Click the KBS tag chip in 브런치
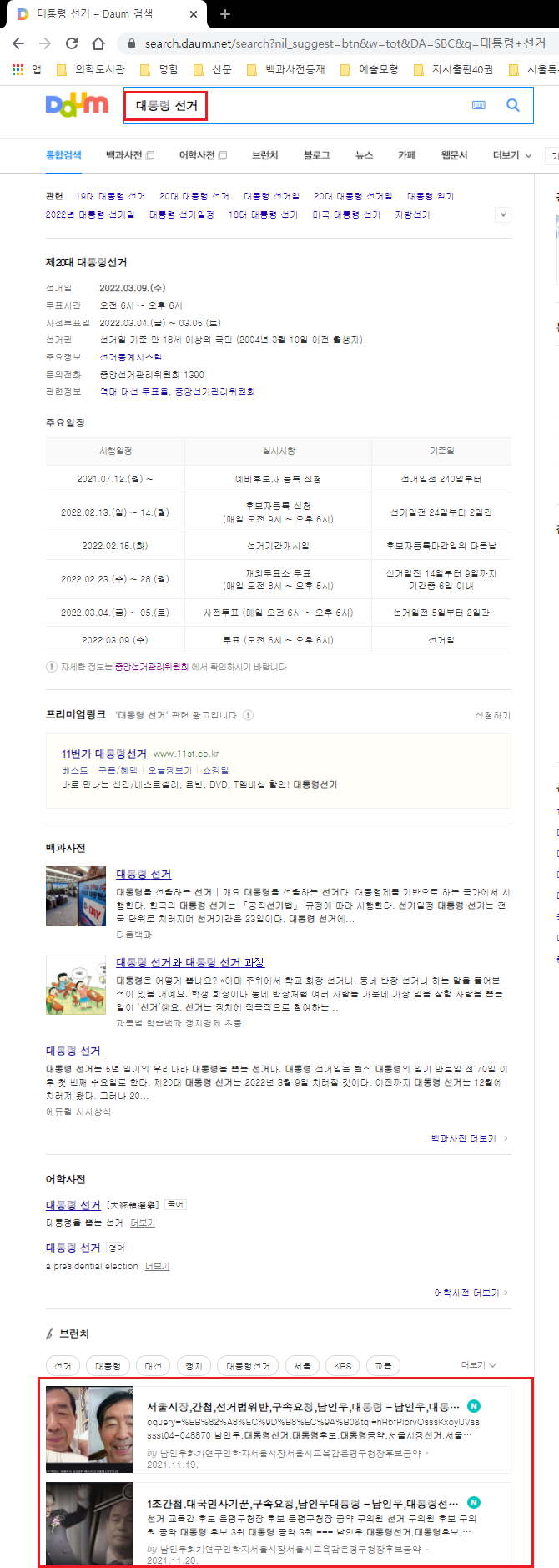The height and width of the screenshot is (1568, 559). [343, 1366]
